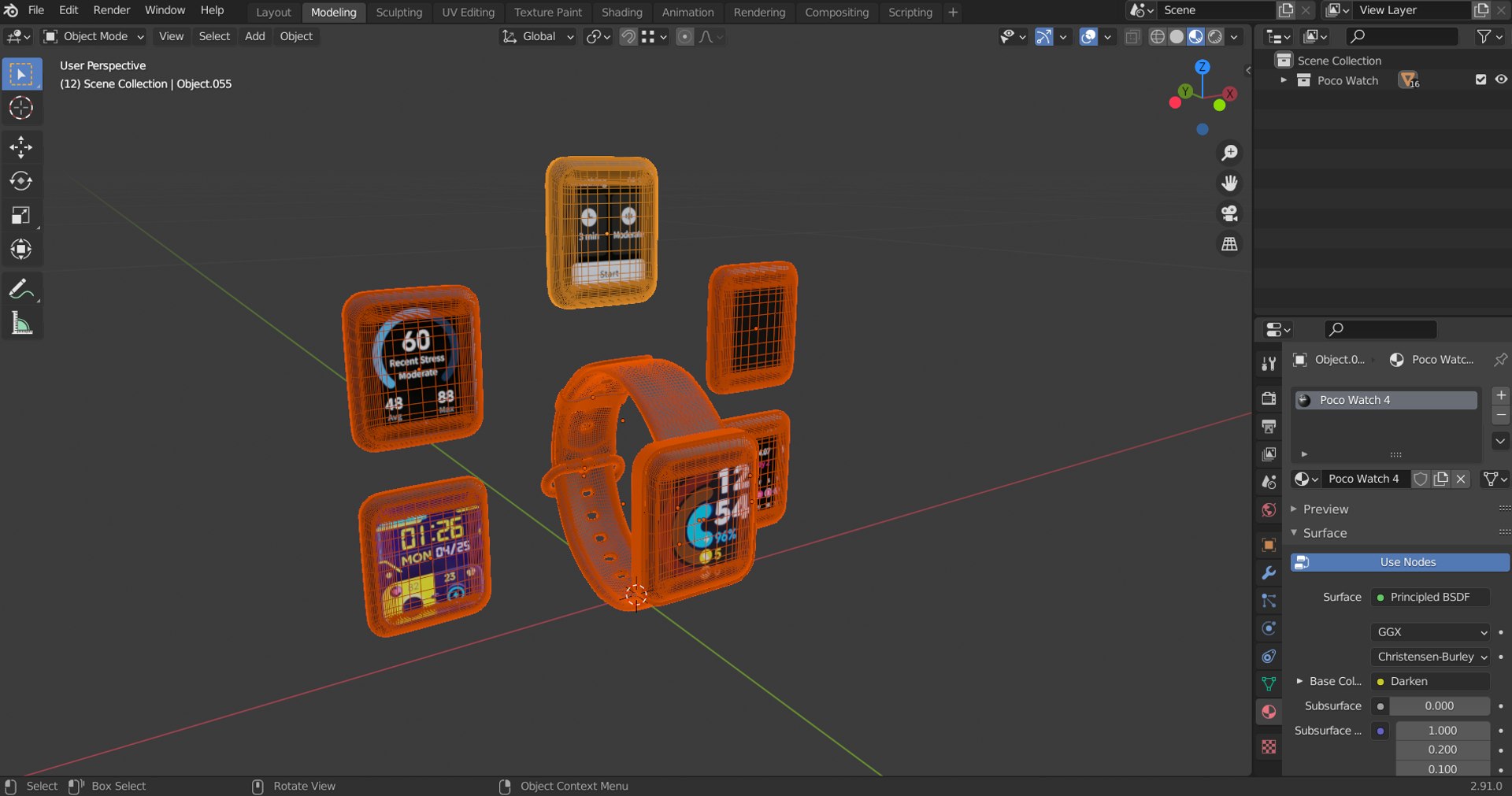Image resolution: width=1512 pixels, height=796 pixels.
Task: Toggle viewport gizmos display
Action: pyautogui.click(x=1043, y=37)
